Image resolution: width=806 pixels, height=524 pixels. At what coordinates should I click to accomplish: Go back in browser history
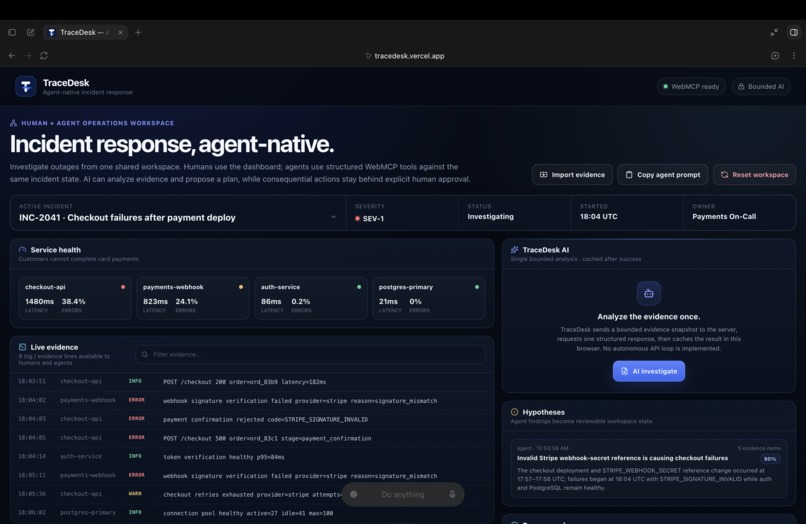pyautogui.click(x=12, y=56)
